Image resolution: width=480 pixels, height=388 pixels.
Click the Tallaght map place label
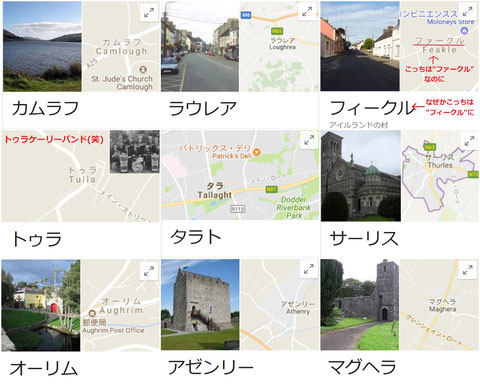214,191
